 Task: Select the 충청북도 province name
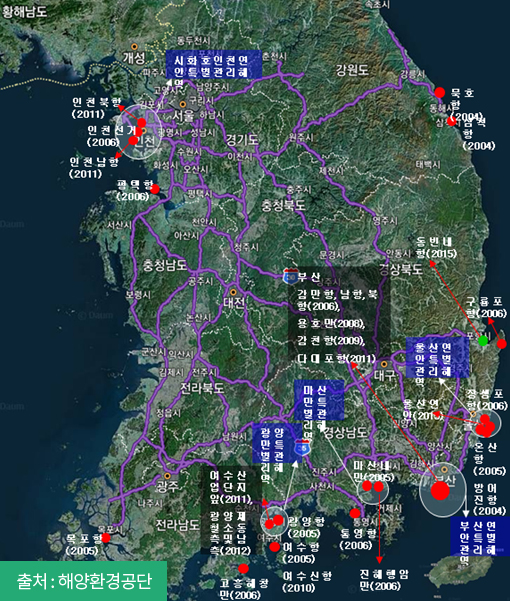(x=283, y=205)
